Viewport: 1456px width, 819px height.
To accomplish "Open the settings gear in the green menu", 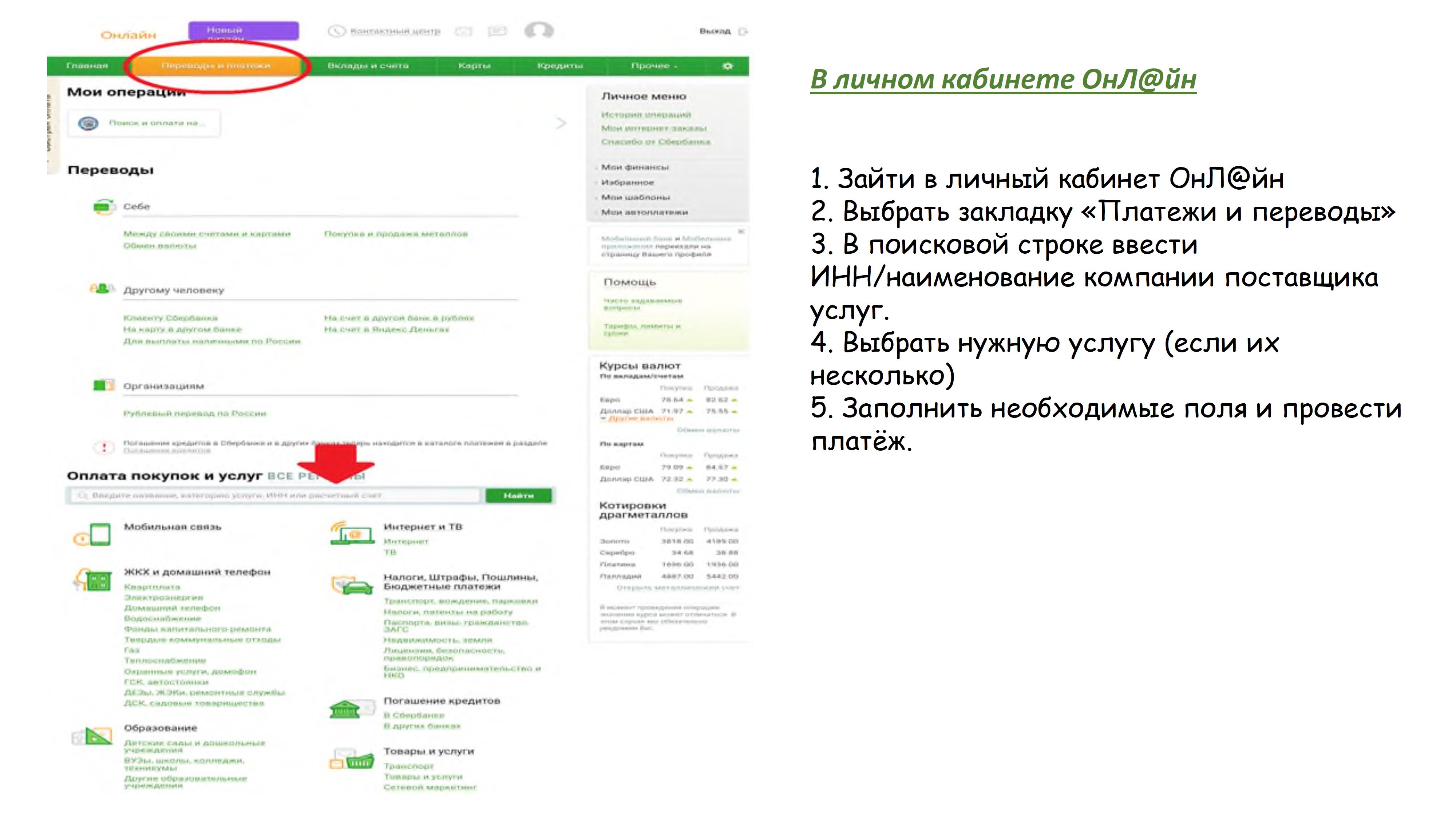I will point(727,66).
